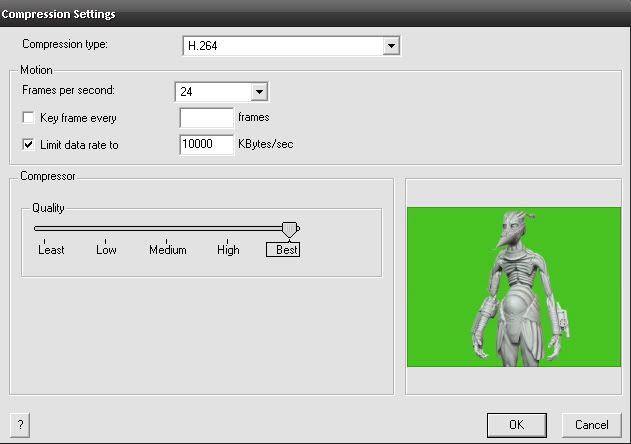Set quality to High on slider

click(228, 229)
